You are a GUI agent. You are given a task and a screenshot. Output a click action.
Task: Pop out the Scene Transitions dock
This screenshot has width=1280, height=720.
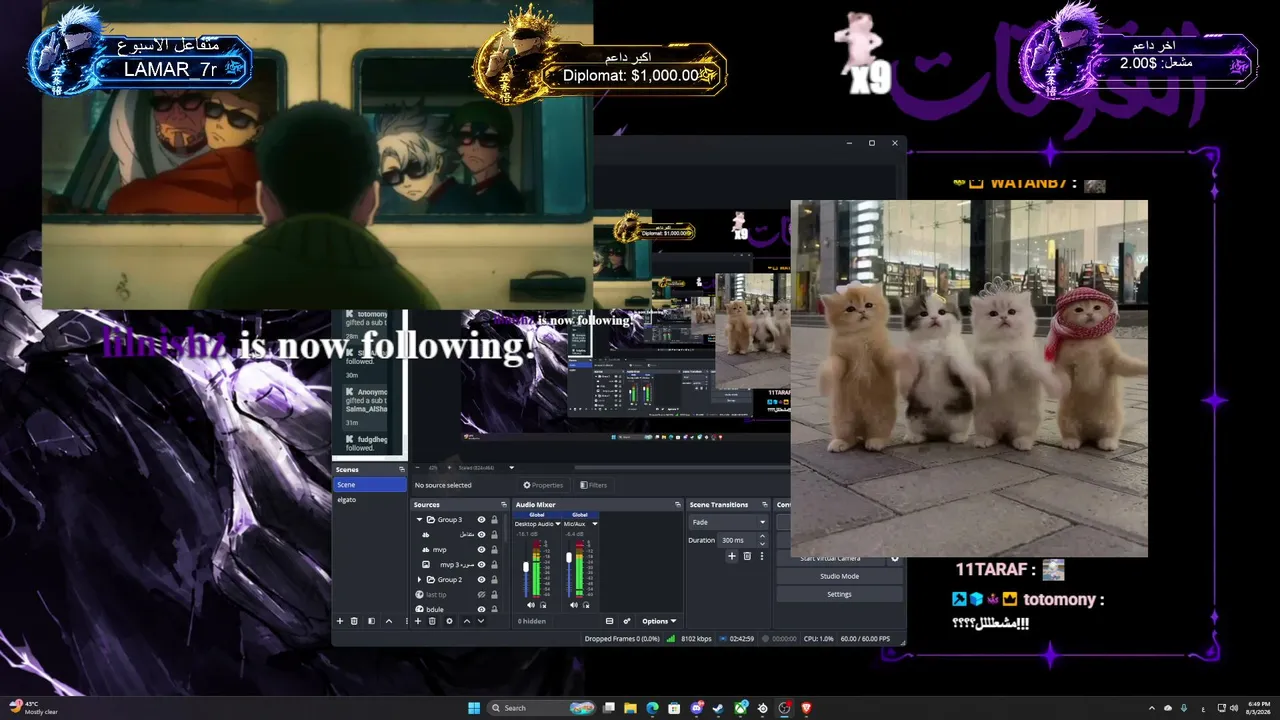(764, 505)
